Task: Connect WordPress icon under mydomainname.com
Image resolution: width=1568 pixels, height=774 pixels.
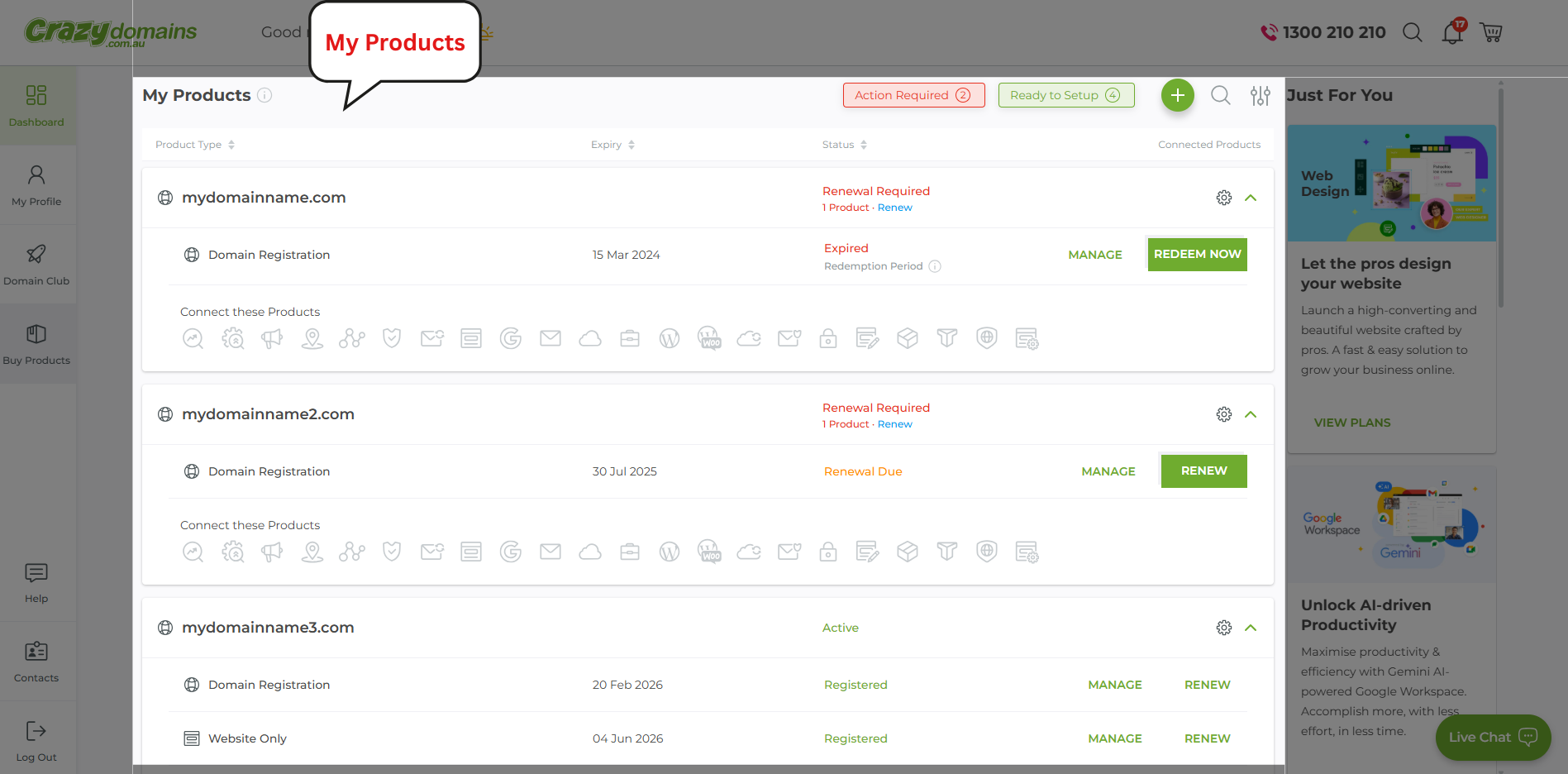Action: [670, 338]
